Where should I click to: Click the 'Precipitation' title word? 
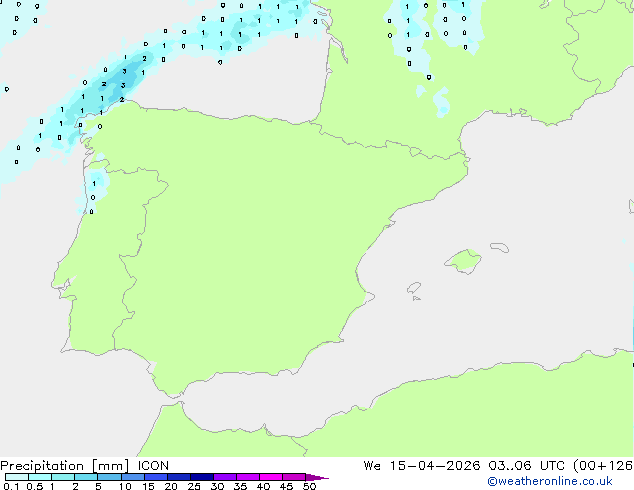42,466
